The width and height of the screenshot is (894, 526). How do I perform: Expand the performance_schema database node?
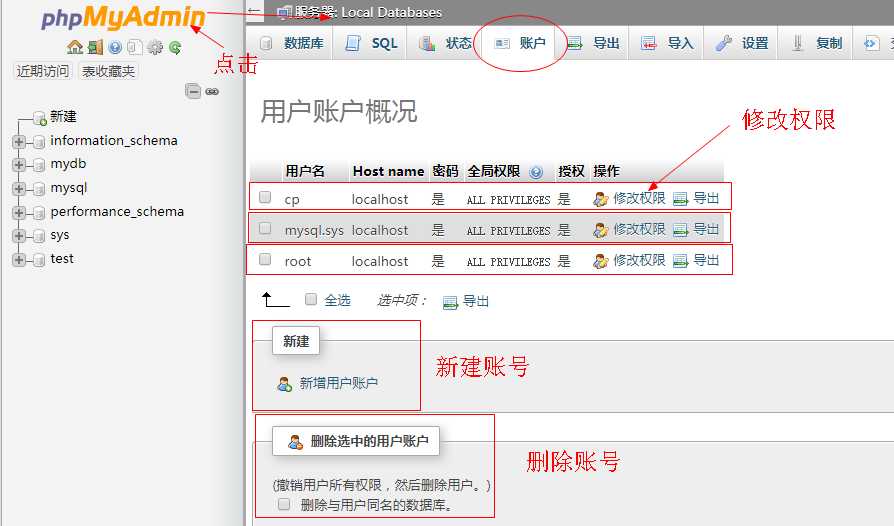(19, 213)
